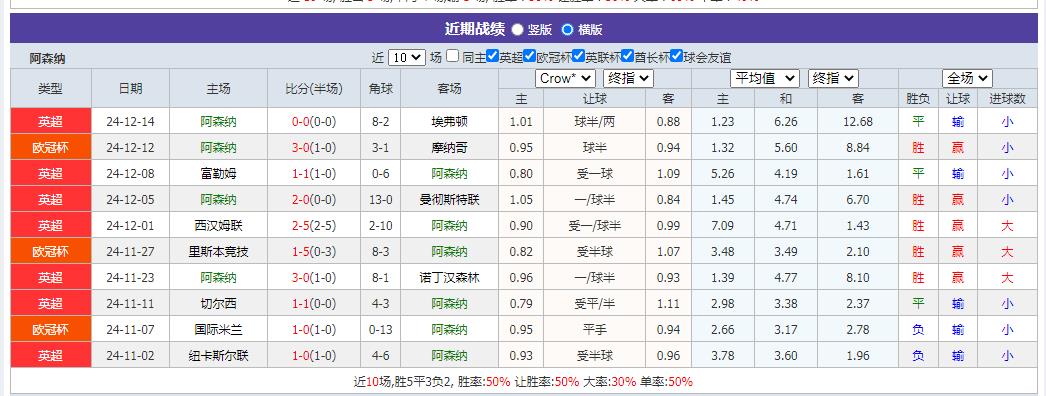This screenshot has width=1046, height=396.
Task: Click the 比分(半场) column header
Action: tap(314, 88)
